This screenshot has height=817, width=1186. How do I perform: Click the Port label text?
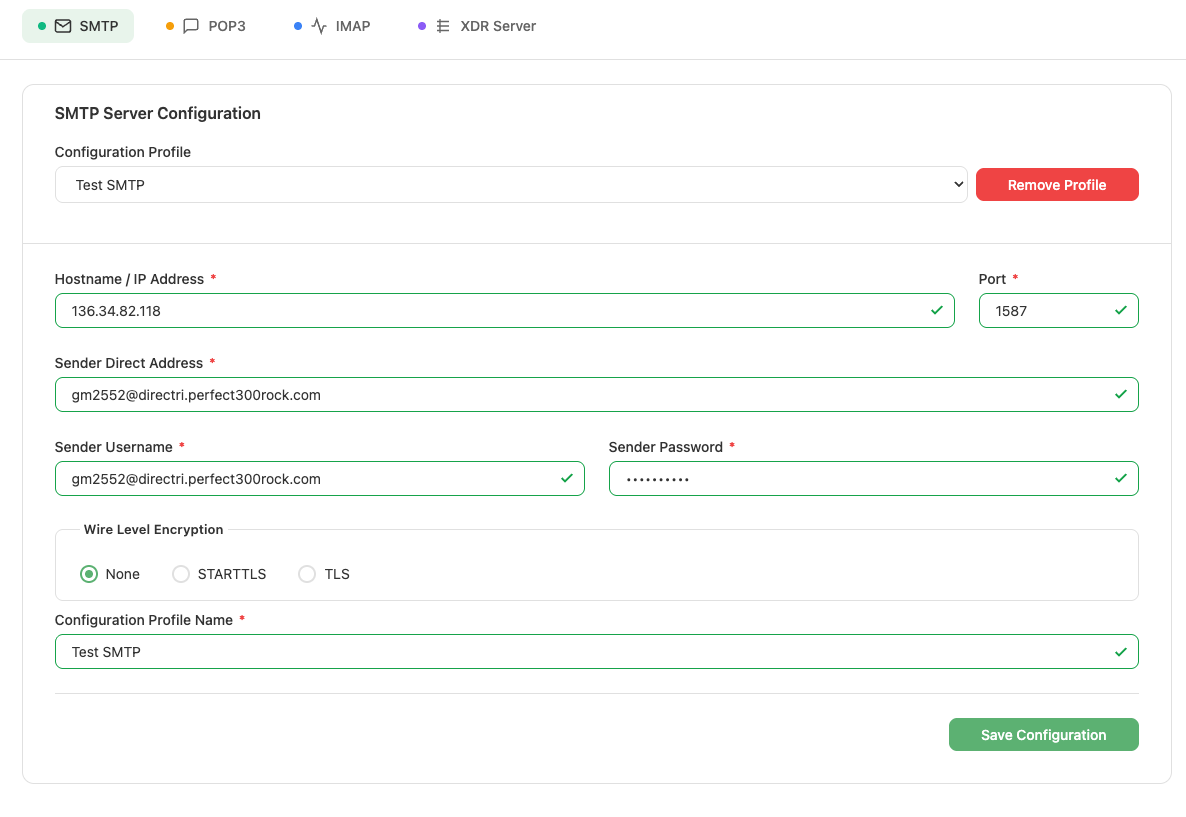992,279
